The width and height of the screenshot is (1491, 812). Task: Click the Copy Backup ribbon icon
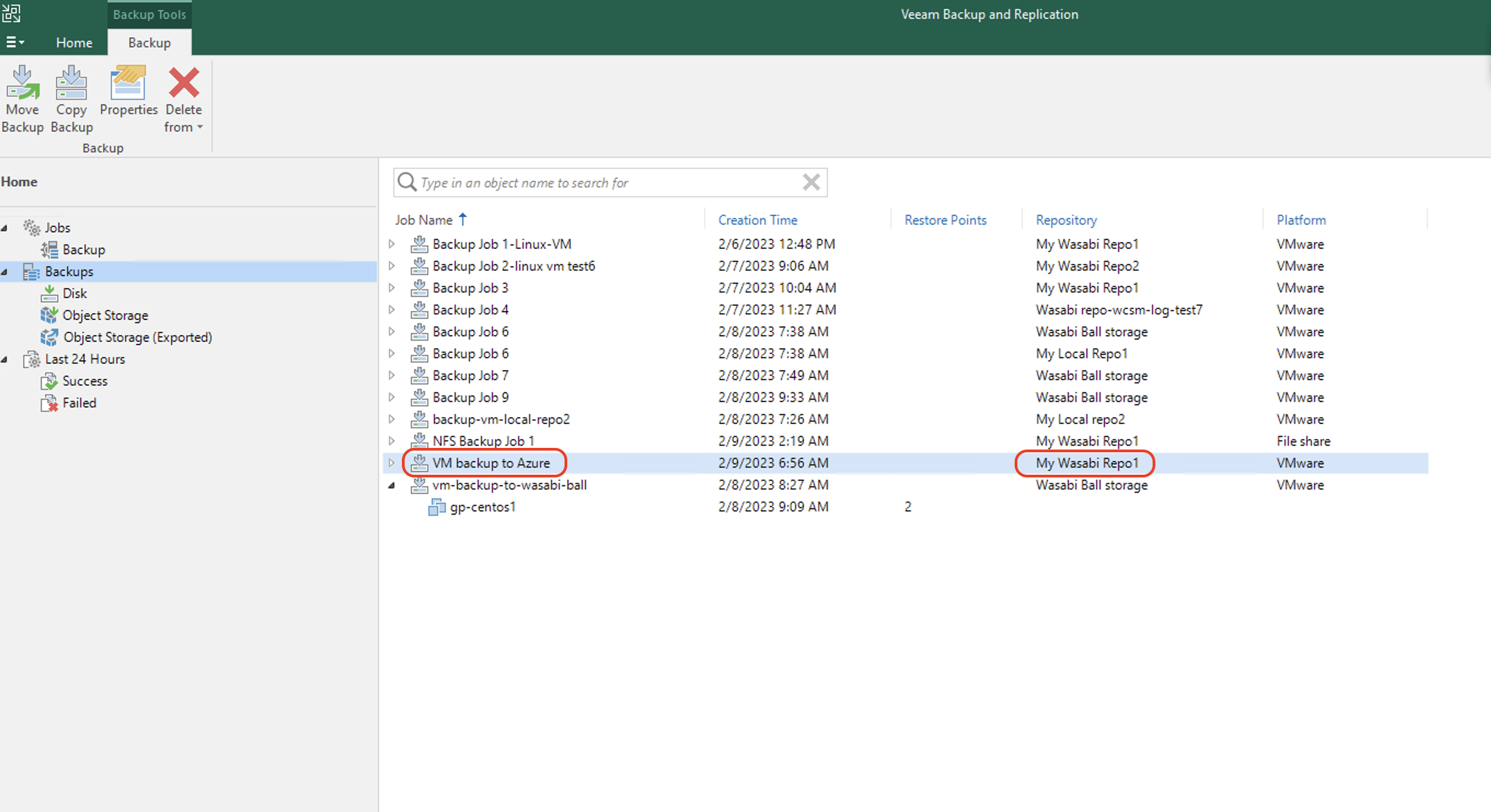71,82
